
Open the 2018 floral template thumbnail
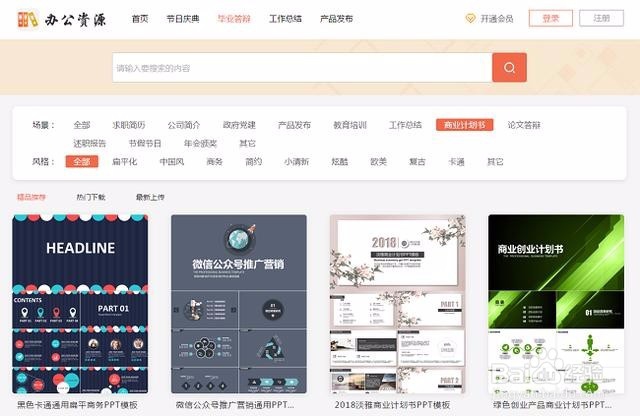pyautogui.click(x=398, y=304)
